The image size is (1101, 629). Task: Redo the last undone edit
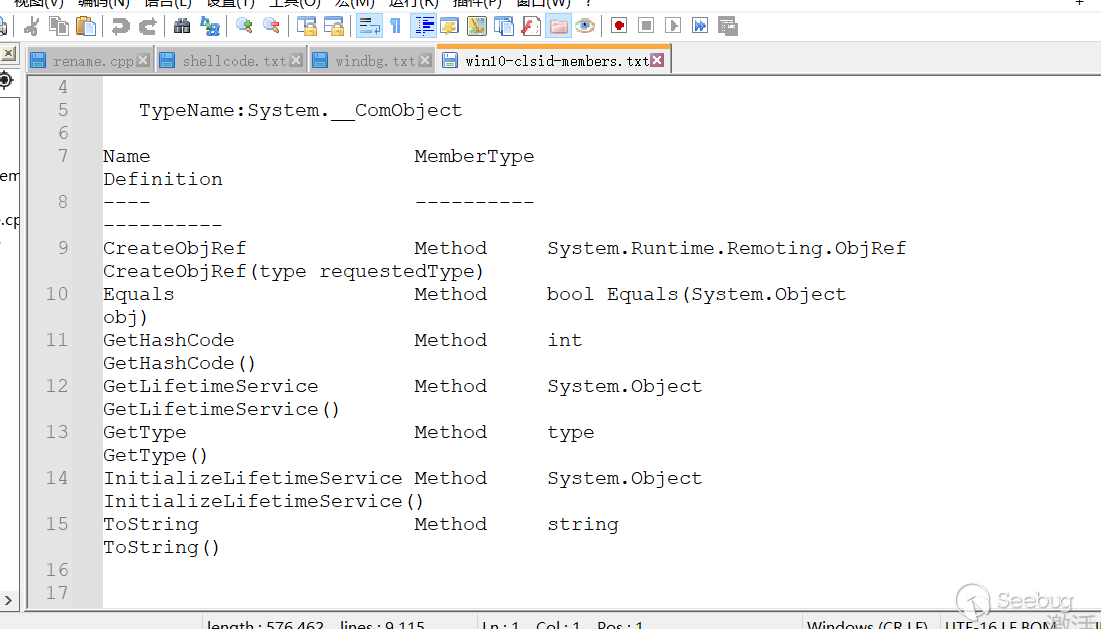pyautogui.click(x=147, y=27)
